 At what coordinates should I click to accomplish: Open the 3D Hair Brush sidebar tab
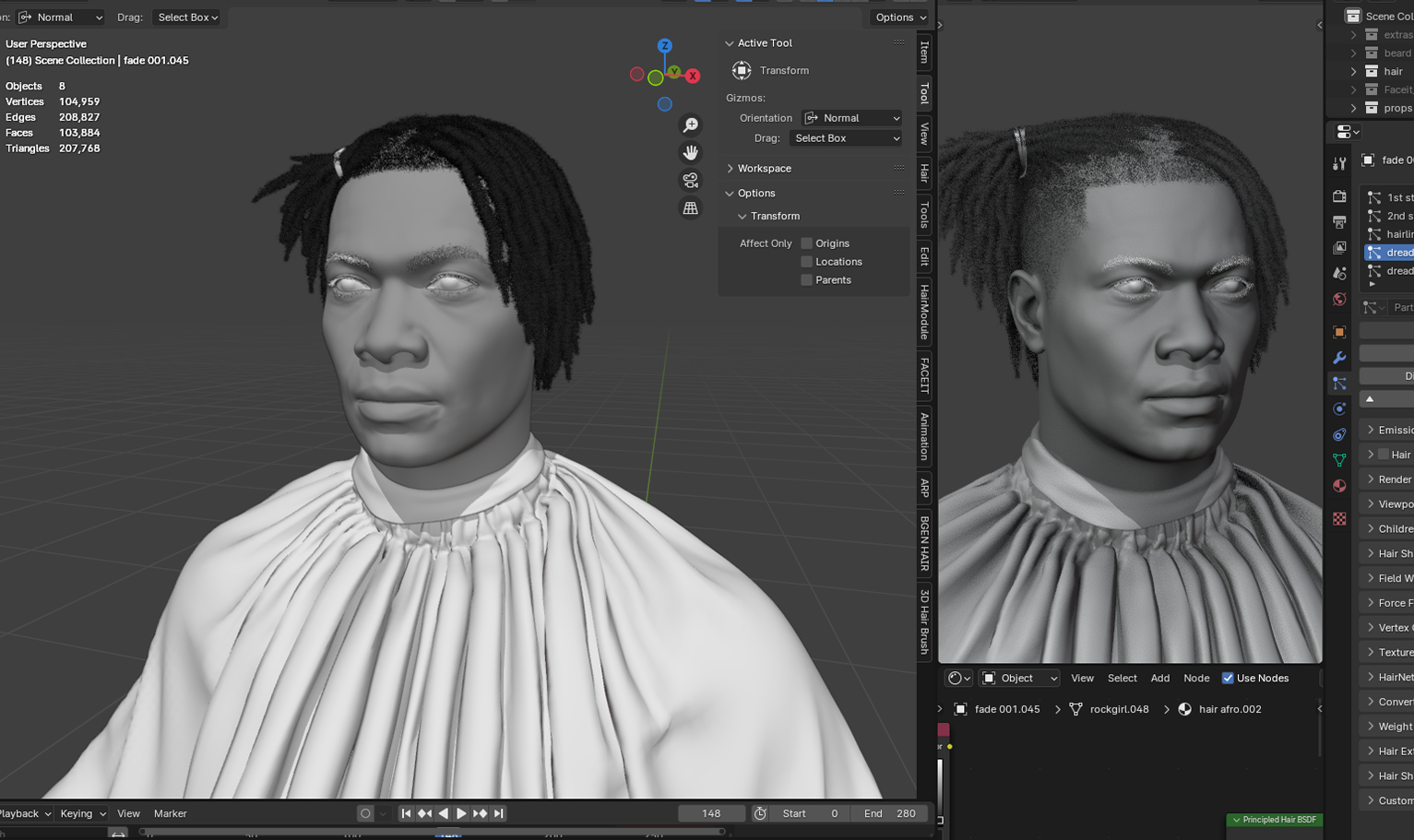point(924,622)
